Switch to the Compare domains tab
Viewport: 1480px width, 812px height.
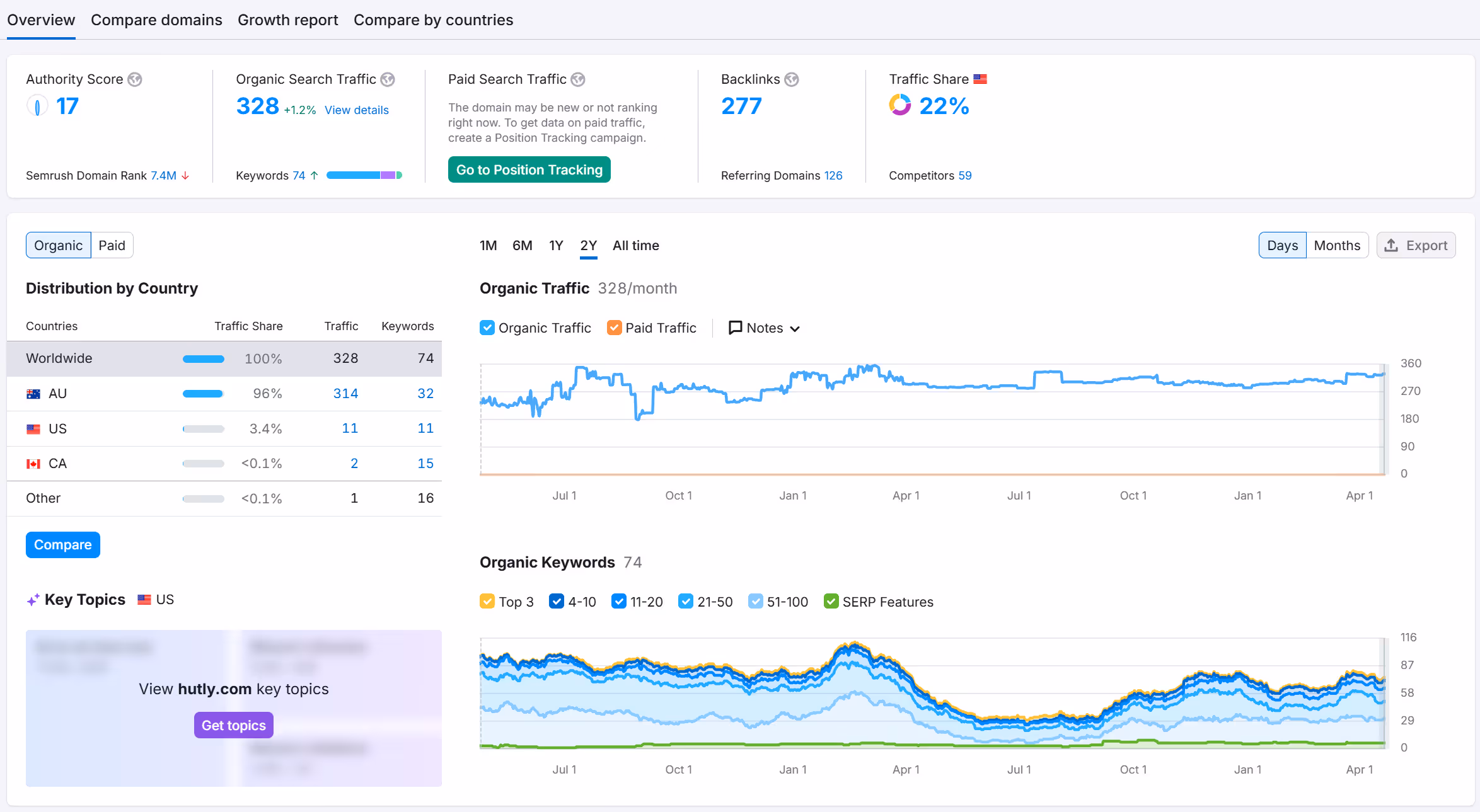[x=156, y=20]
